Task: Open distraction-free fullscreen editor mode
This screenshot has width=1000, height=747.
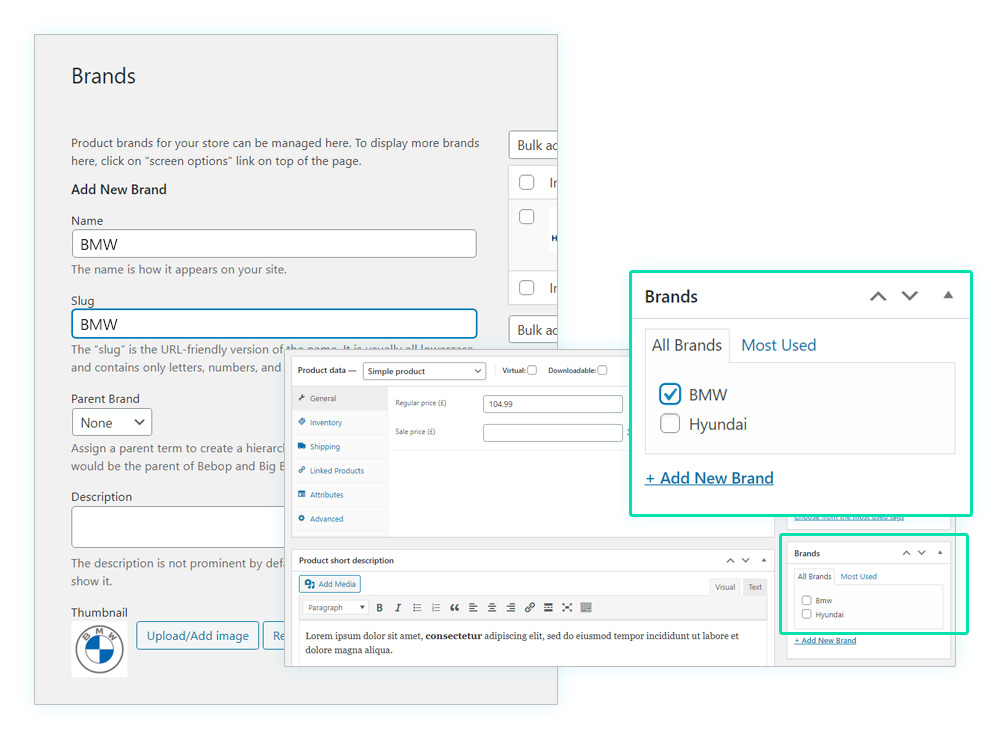Action: click(x=567, y=608)
